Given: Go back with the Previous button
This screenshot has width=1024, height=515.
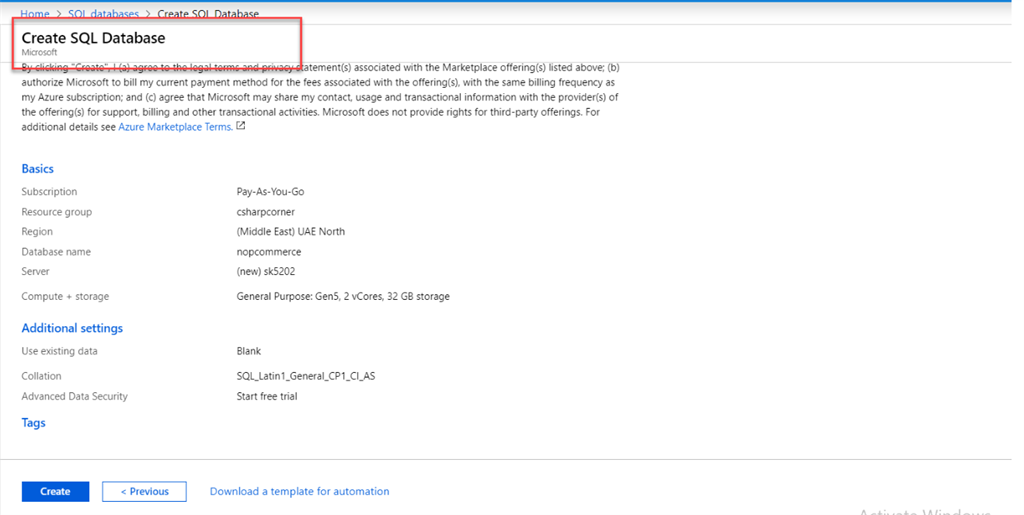Looking at the screenshot, I should coord(144,491).
